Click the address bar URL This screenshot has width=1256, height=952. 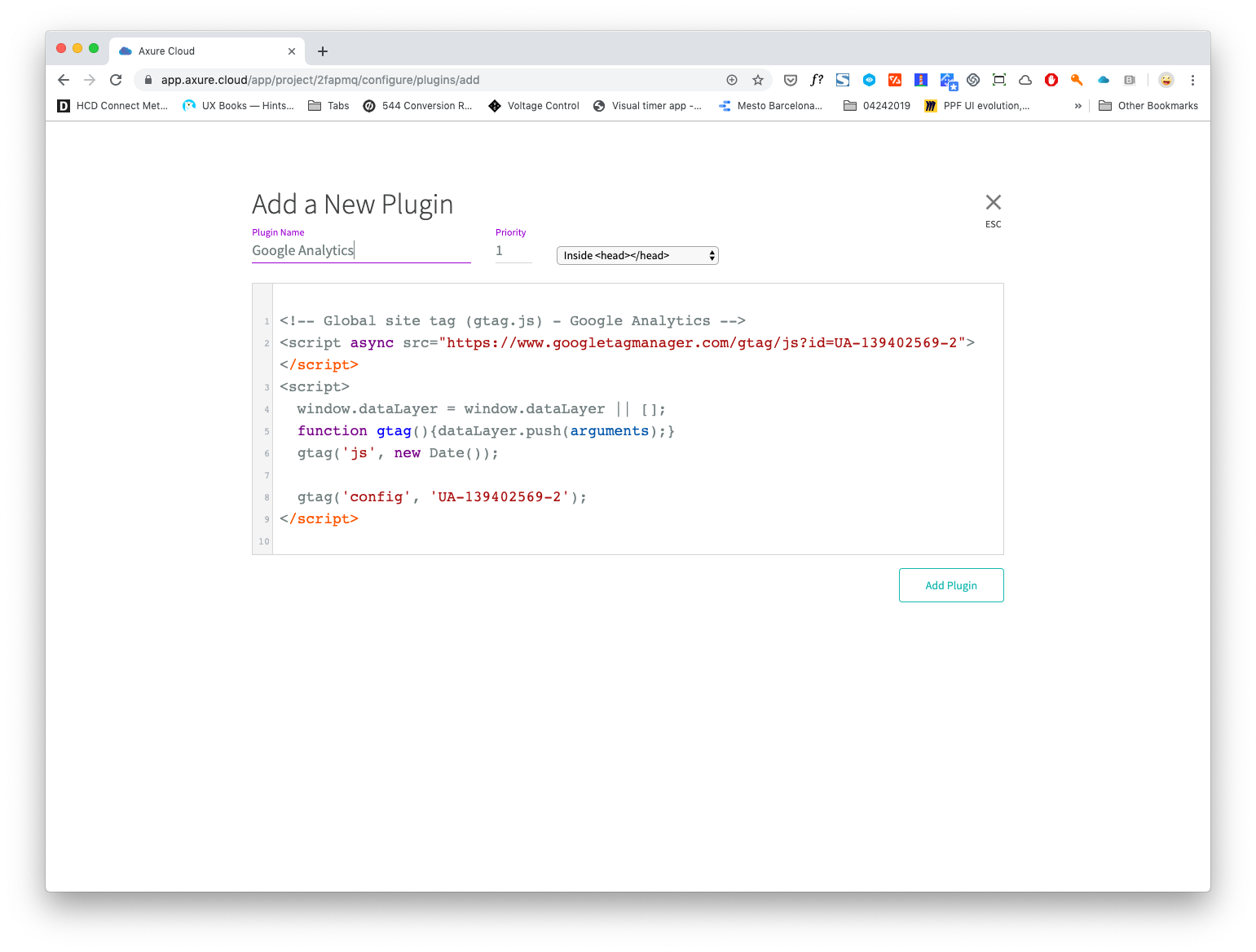pos(320,80)
